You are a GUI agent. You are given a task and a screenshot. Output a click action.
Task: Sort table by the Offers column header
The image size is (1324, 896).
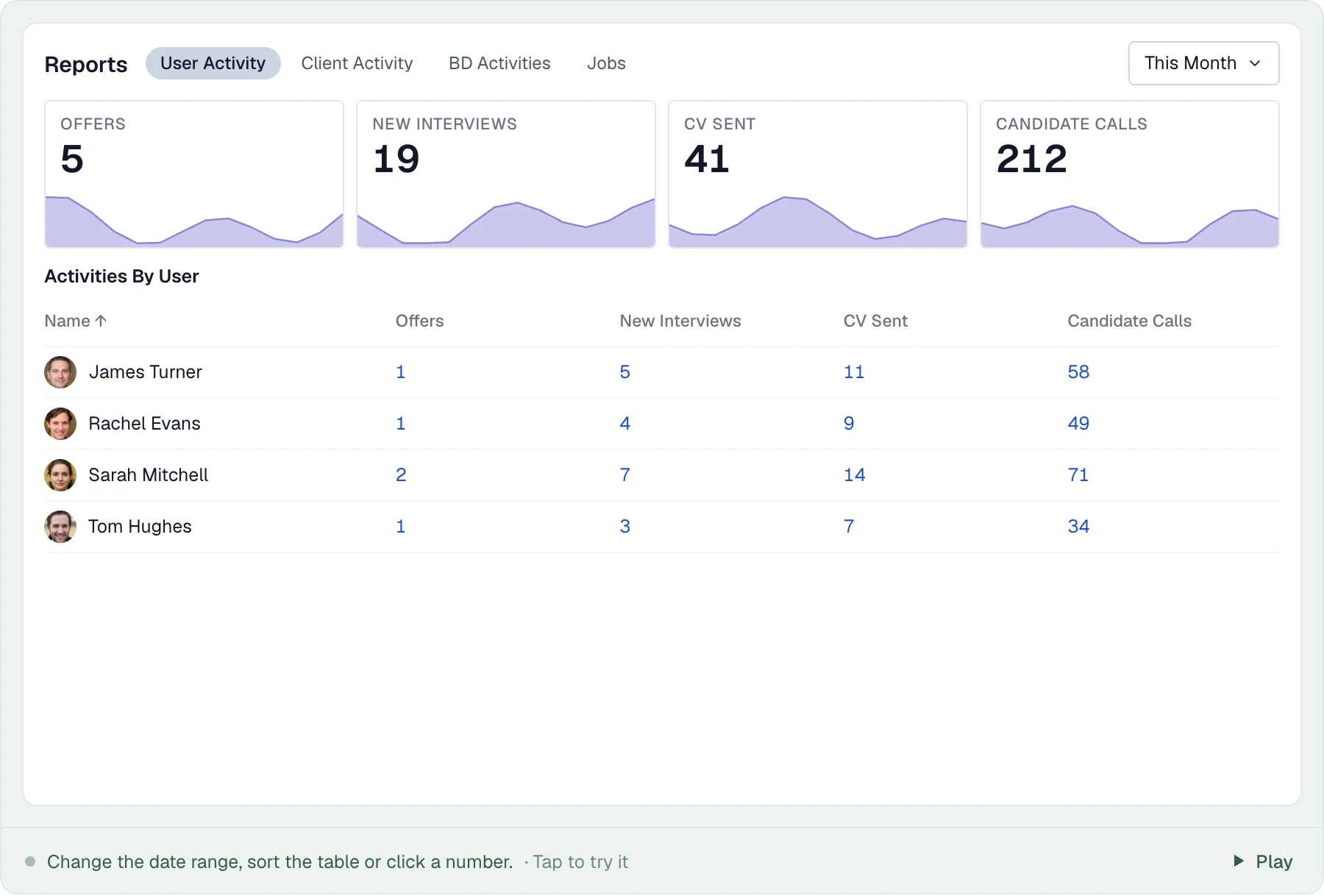point(419,321)
